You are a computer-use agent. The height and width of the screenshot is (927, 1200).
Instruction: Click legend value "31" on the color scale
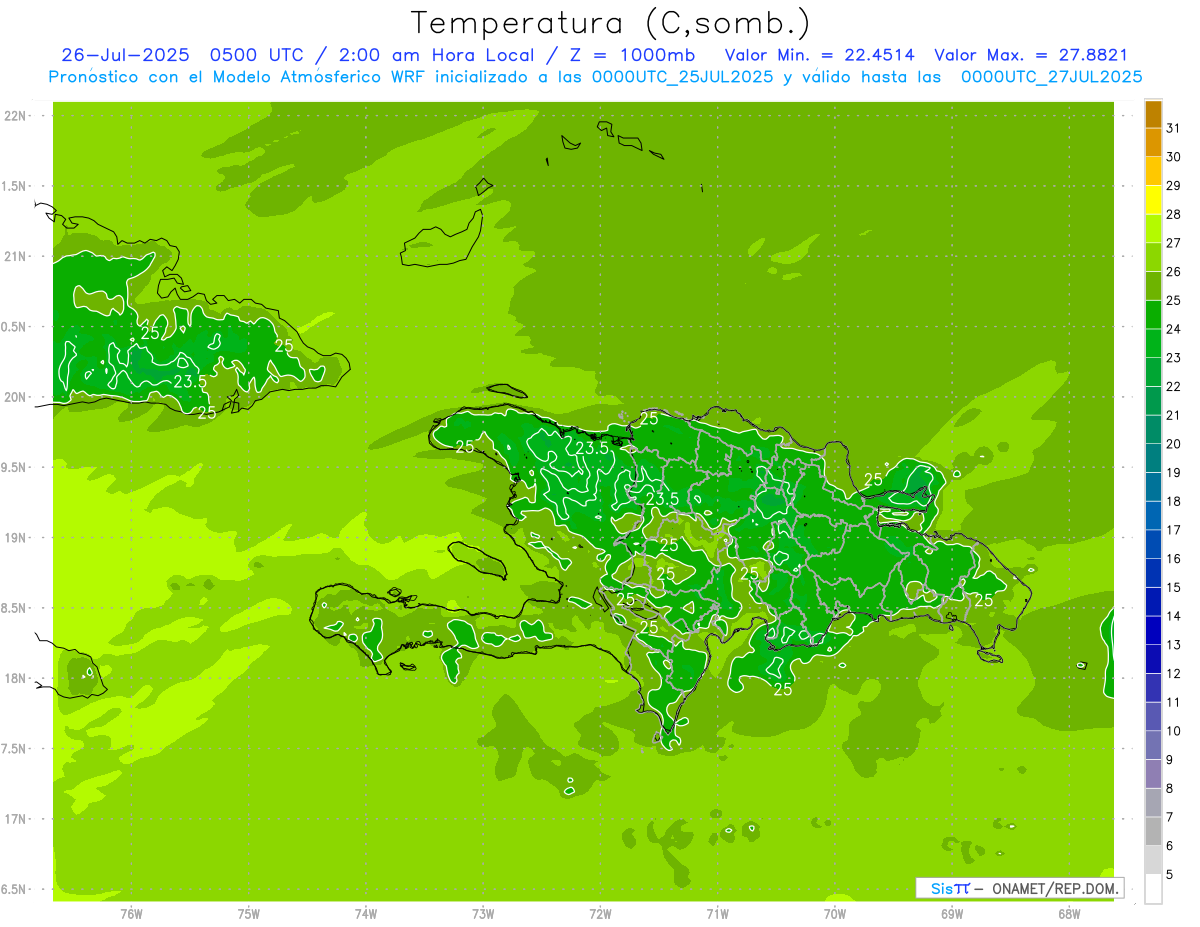click(1174, 127)
